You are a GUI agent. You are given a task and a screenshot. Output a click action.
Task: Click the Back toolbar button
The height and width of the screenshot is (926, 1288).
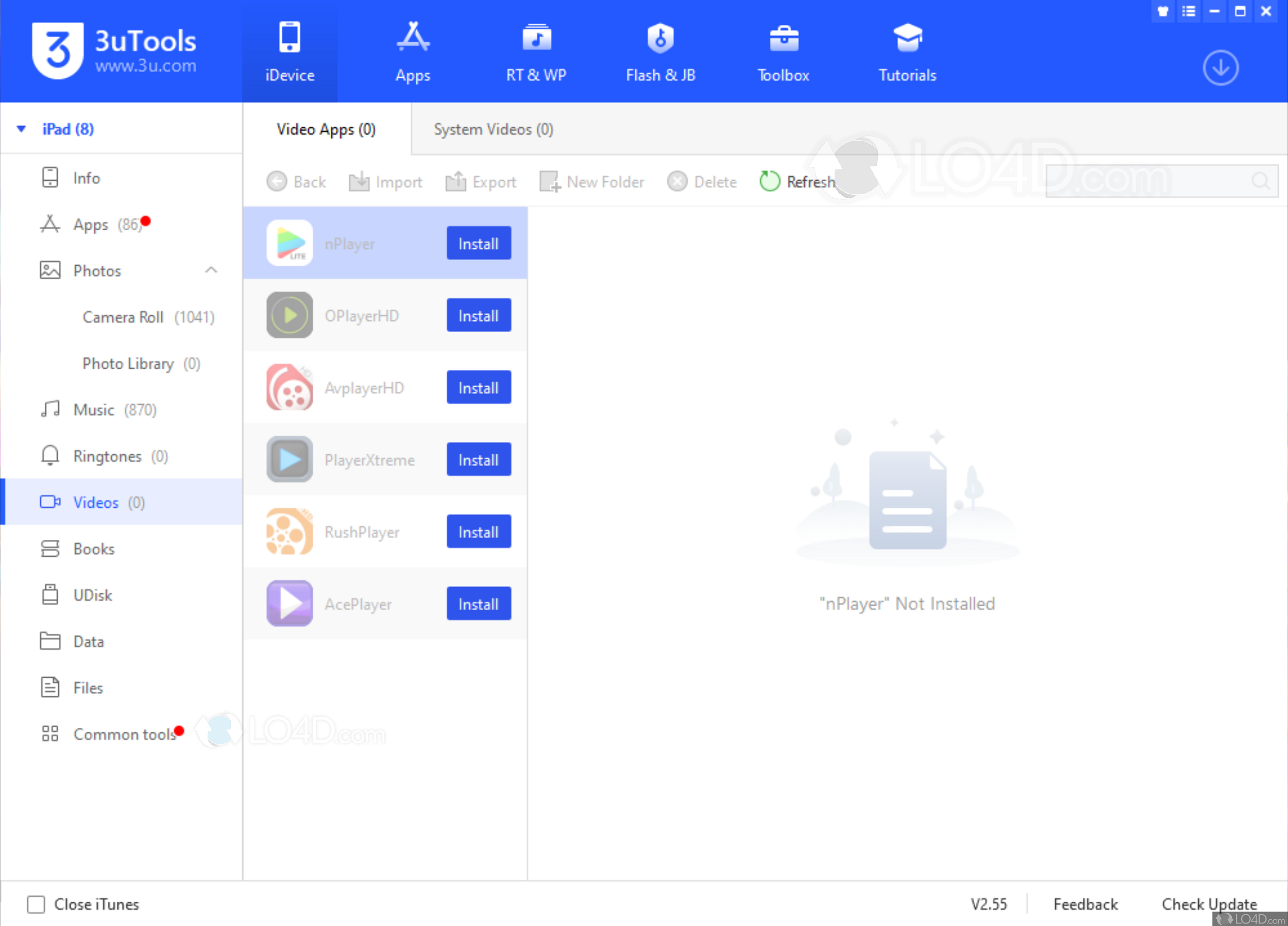click(x=296, y=182)
